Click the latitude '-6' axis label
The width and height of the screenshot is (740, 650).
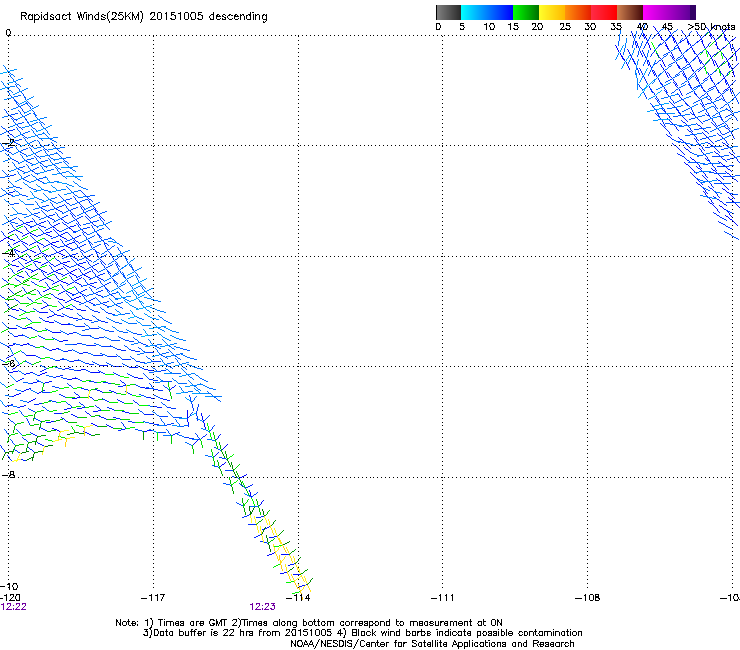pyautogui.click(x=8, y=363)
